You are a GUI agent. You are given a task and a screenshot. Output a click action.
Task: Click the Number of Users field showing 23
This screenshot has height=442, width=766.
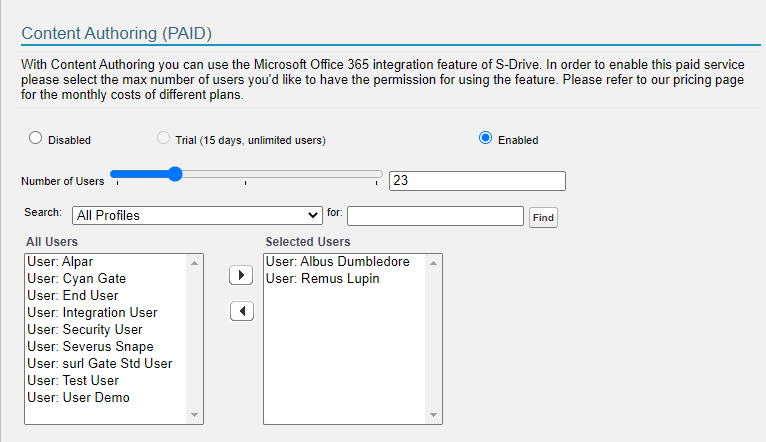[x=477, y=181]
